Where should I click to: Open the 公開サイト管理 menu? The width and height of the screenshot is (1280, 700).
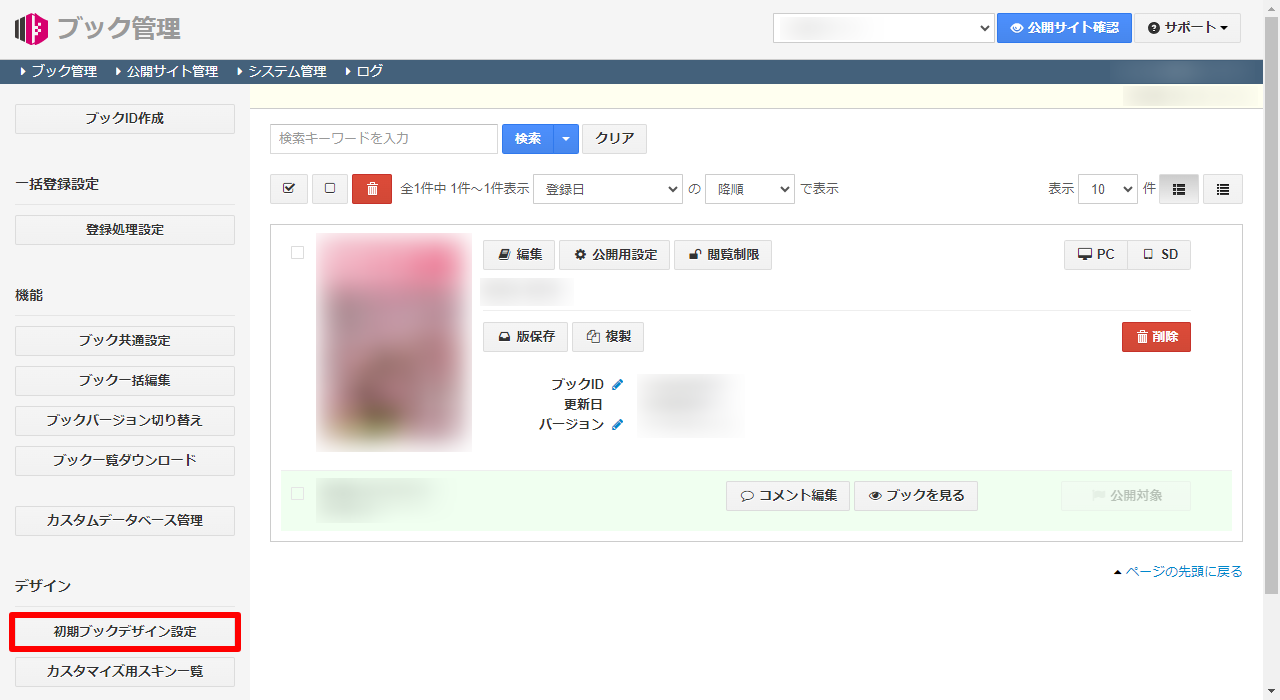[171, 71]
